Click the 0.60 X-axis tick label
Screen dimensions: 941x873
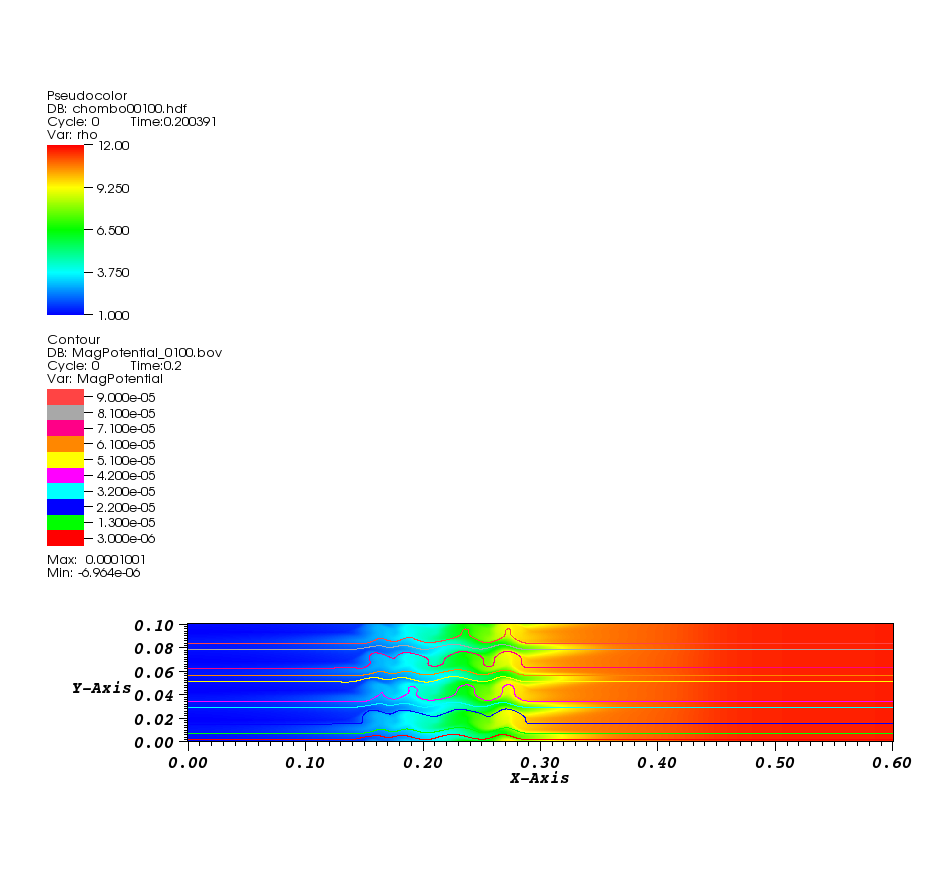click(x=892, y=763)
